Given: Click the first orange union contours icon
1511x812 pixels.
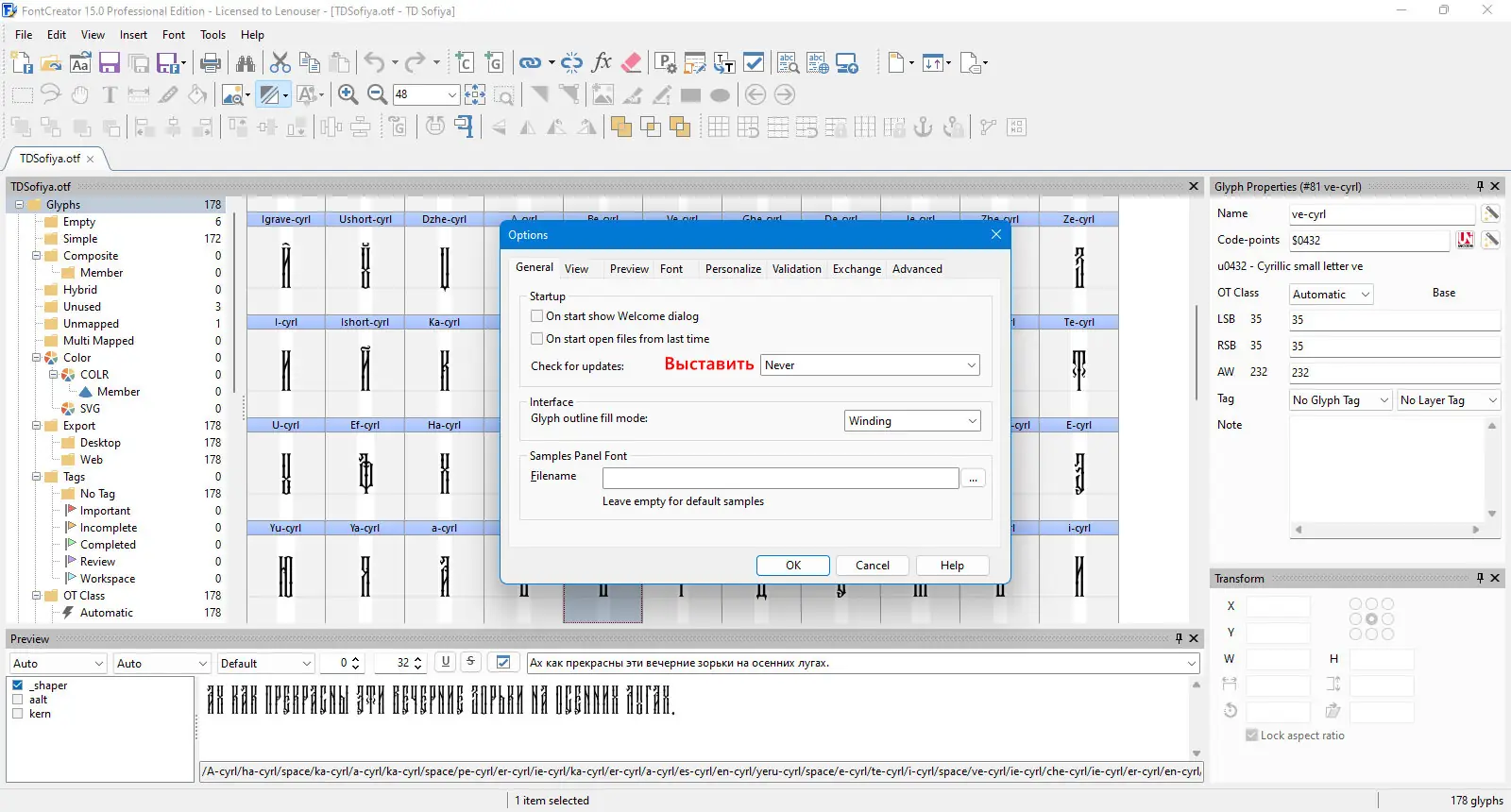Looking at the screenshot, I should tap(620, 127).
